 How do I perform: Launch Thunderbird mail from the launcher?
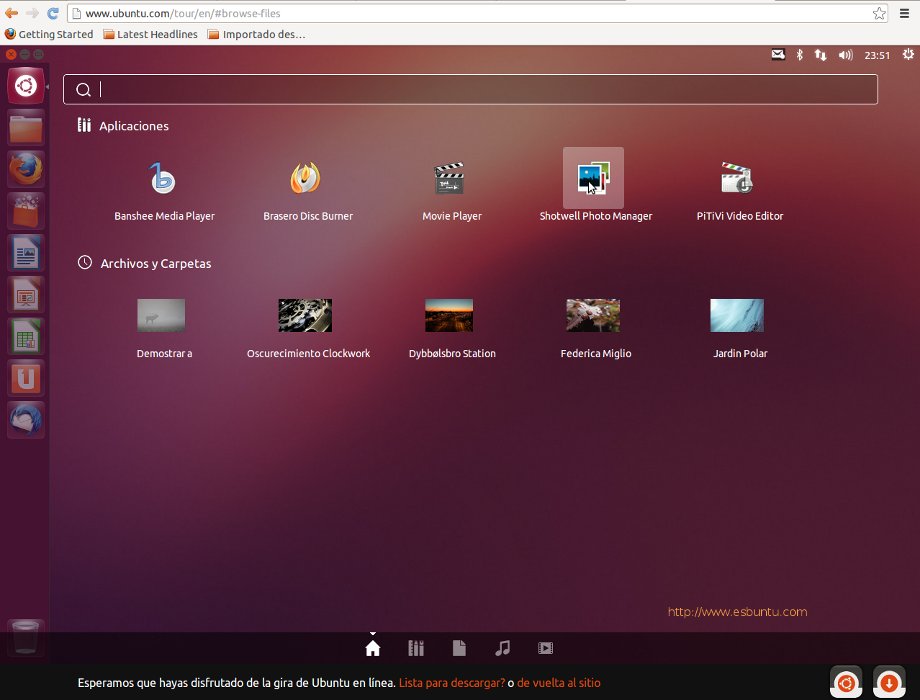pos(26,420)
